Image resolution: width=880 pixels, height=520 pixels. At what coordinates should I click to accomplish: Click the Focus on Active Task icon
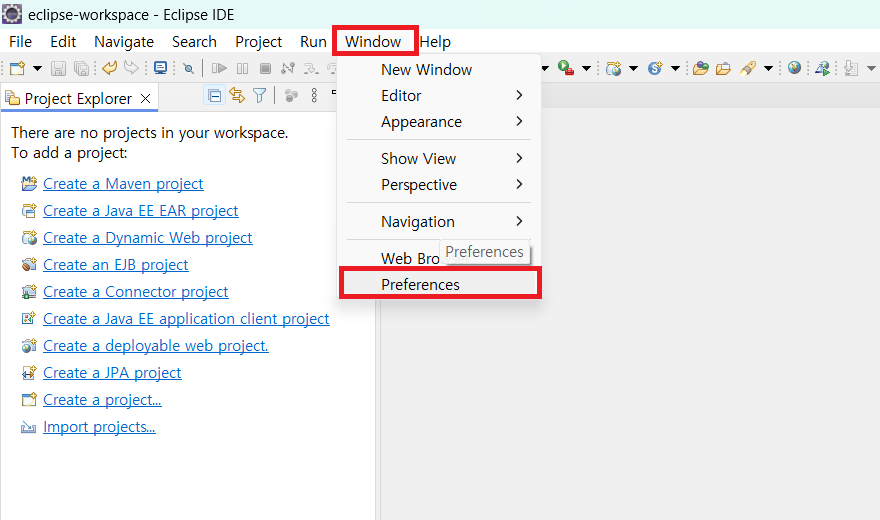click(291, 96)
